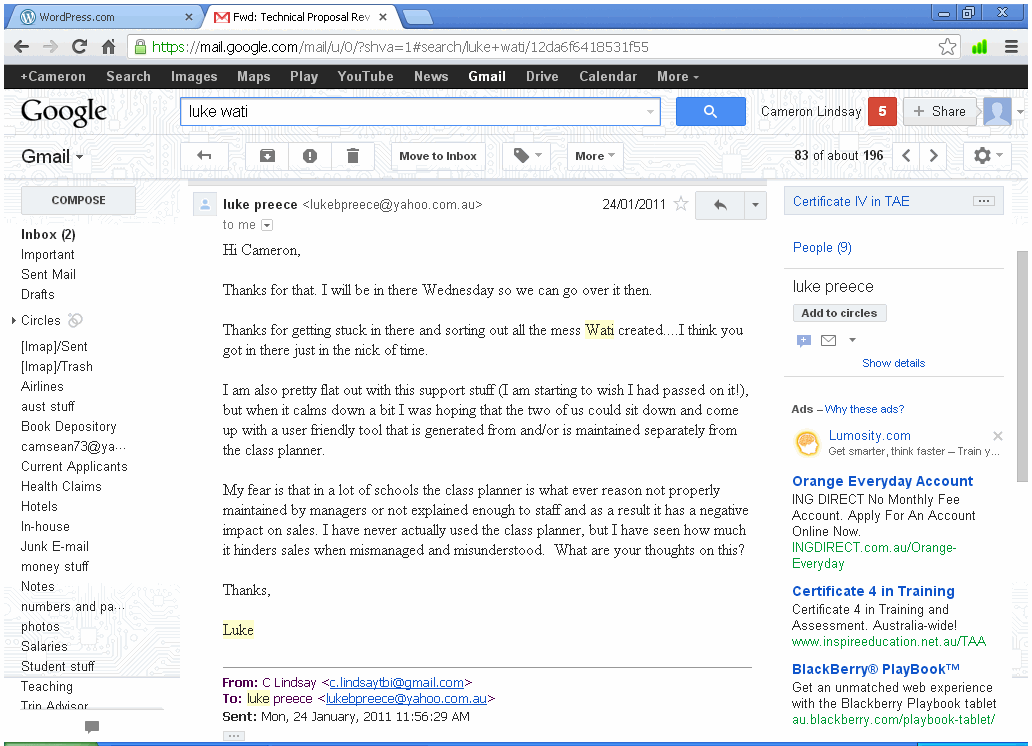Open the settings gear menu
The image size is (1032, 746).
[987, 156]
